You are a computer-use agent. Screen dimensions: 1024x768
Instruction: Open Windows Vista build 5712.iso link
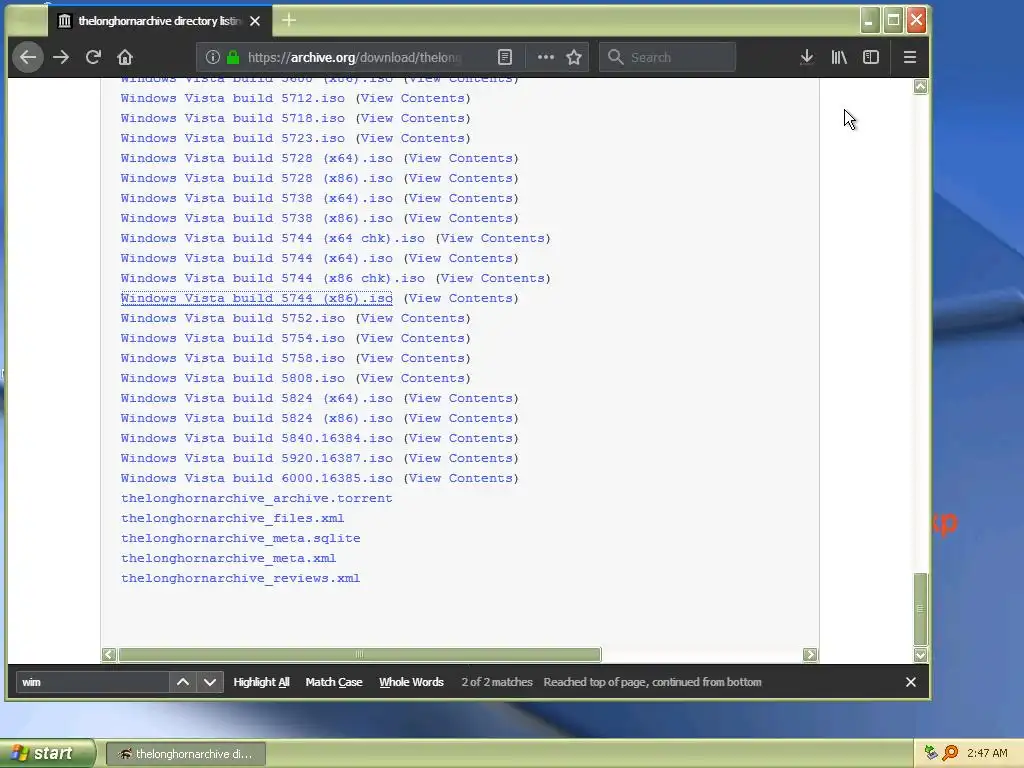point(232,98)
